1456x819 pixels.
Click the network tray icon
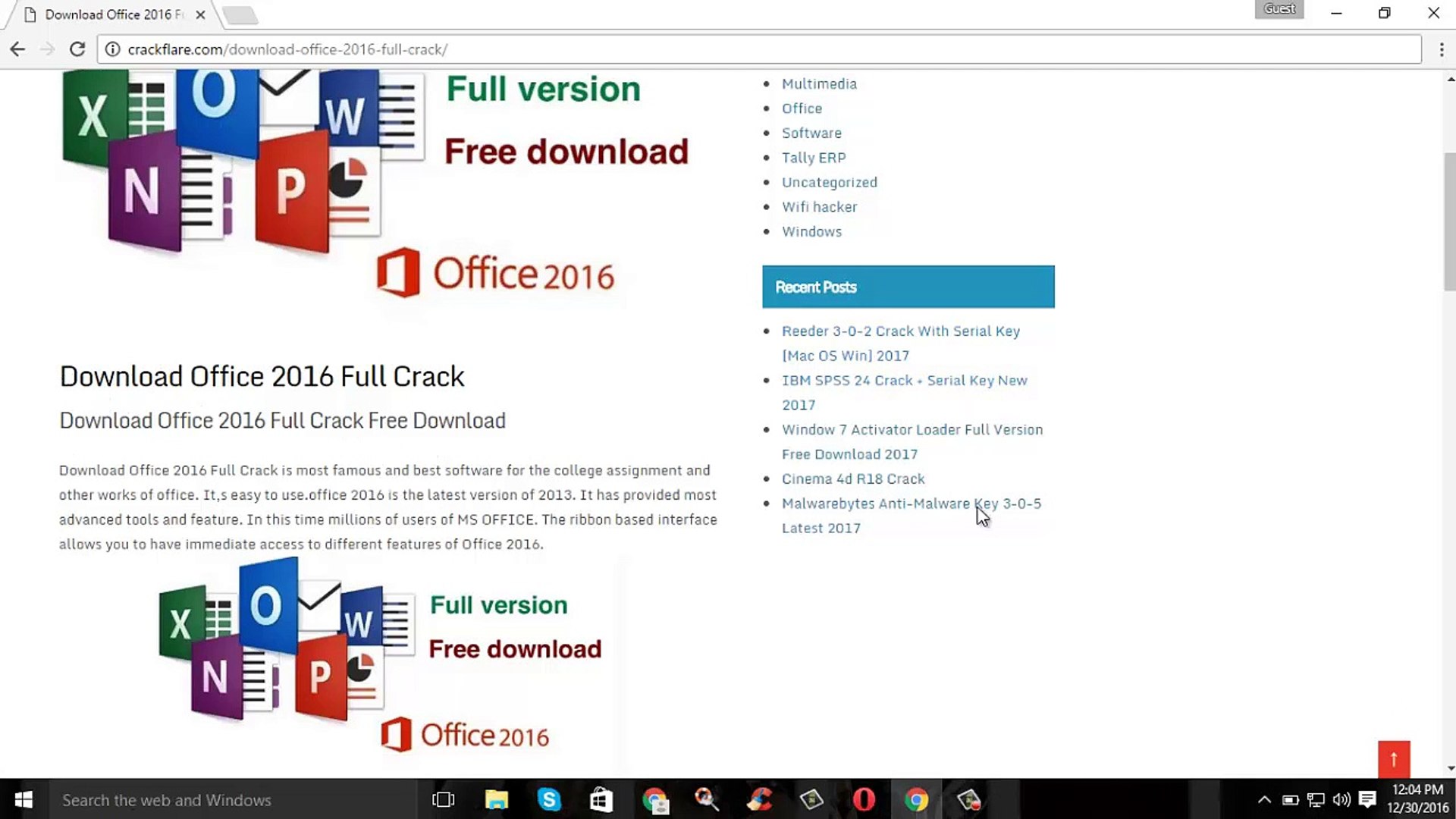pos(1316,800)
